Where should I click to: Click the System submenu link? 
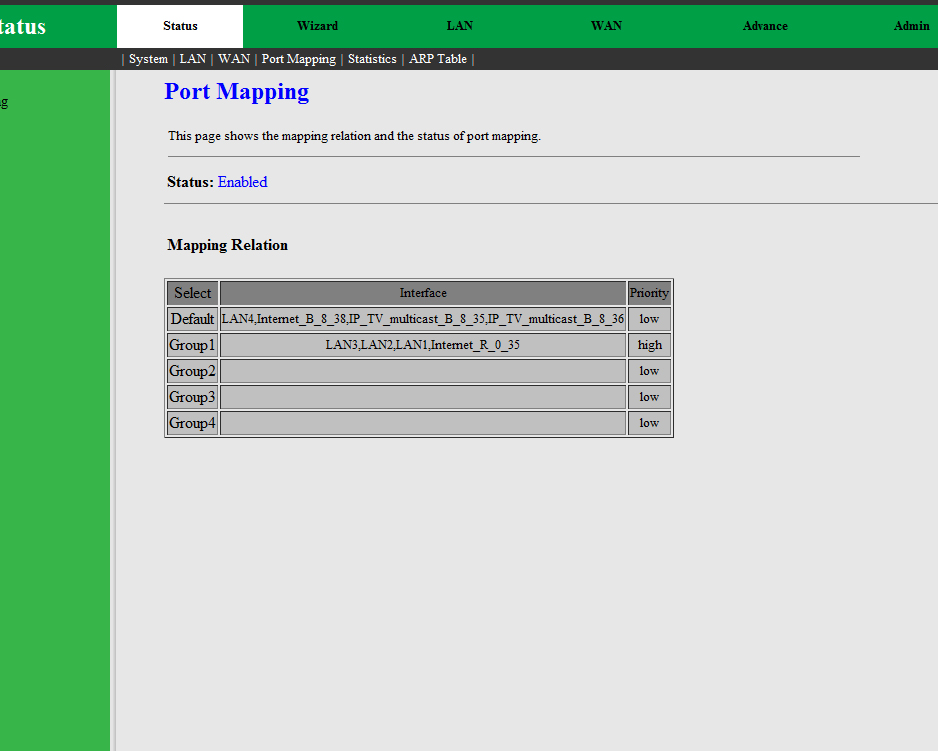click(x=148, y=59)
